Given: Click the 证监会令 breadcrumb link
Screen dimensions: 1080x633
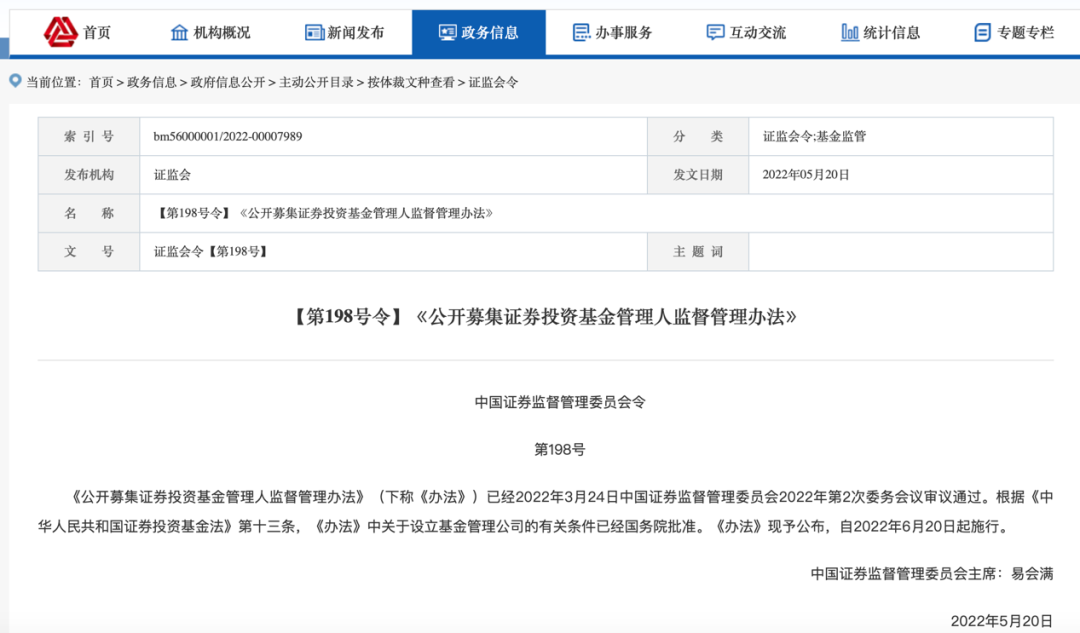Looking at the screenshot, I should [493, 83].
